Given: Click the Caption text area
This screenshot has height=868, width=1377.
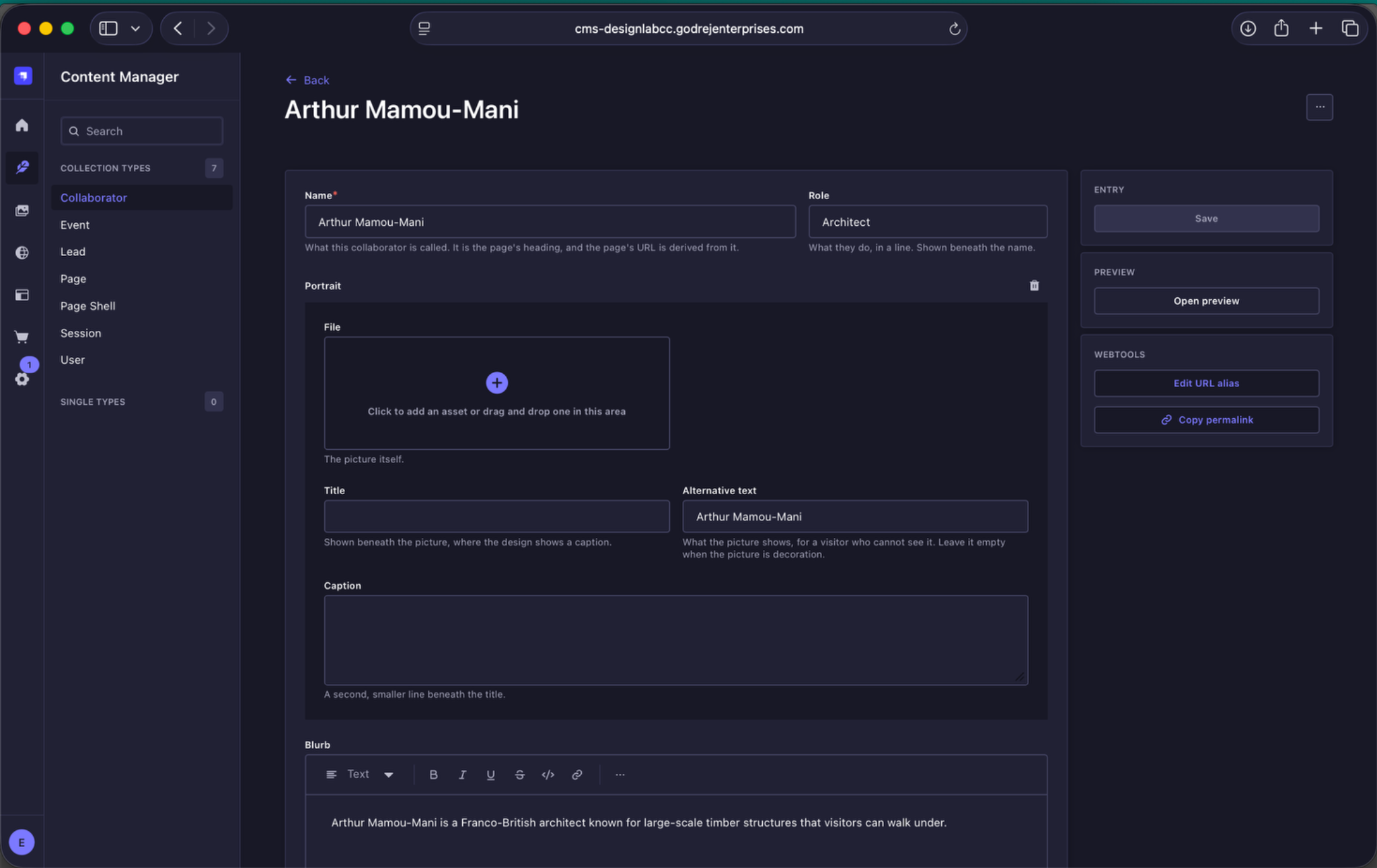Looking at the screenshot, I should [x=676, y=640].
